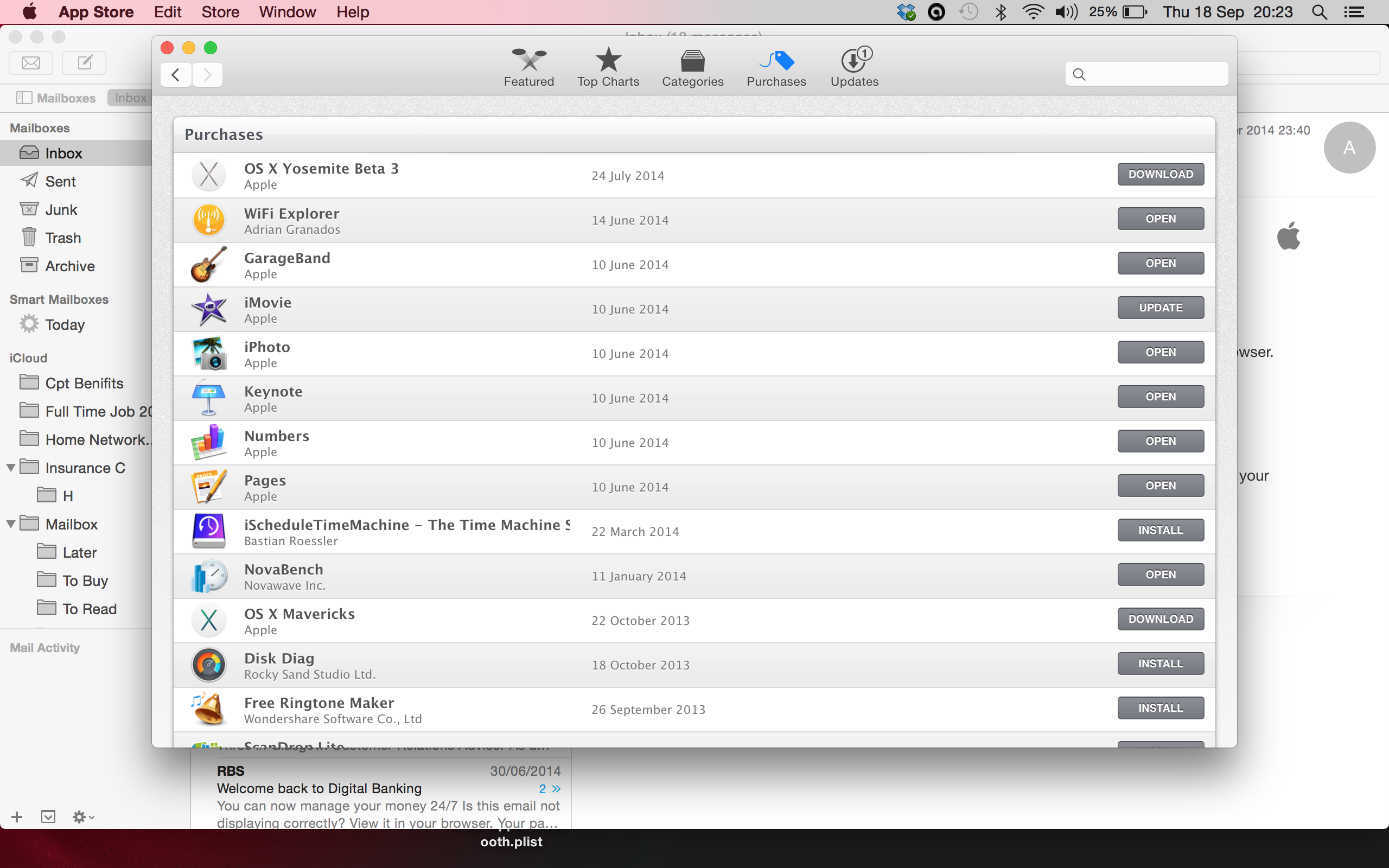Image resolution: width=1389 pixels, height=868 pixels.
Task: Toggle the Mailboxes sidebar button
Action: click(x=56, y=98)
